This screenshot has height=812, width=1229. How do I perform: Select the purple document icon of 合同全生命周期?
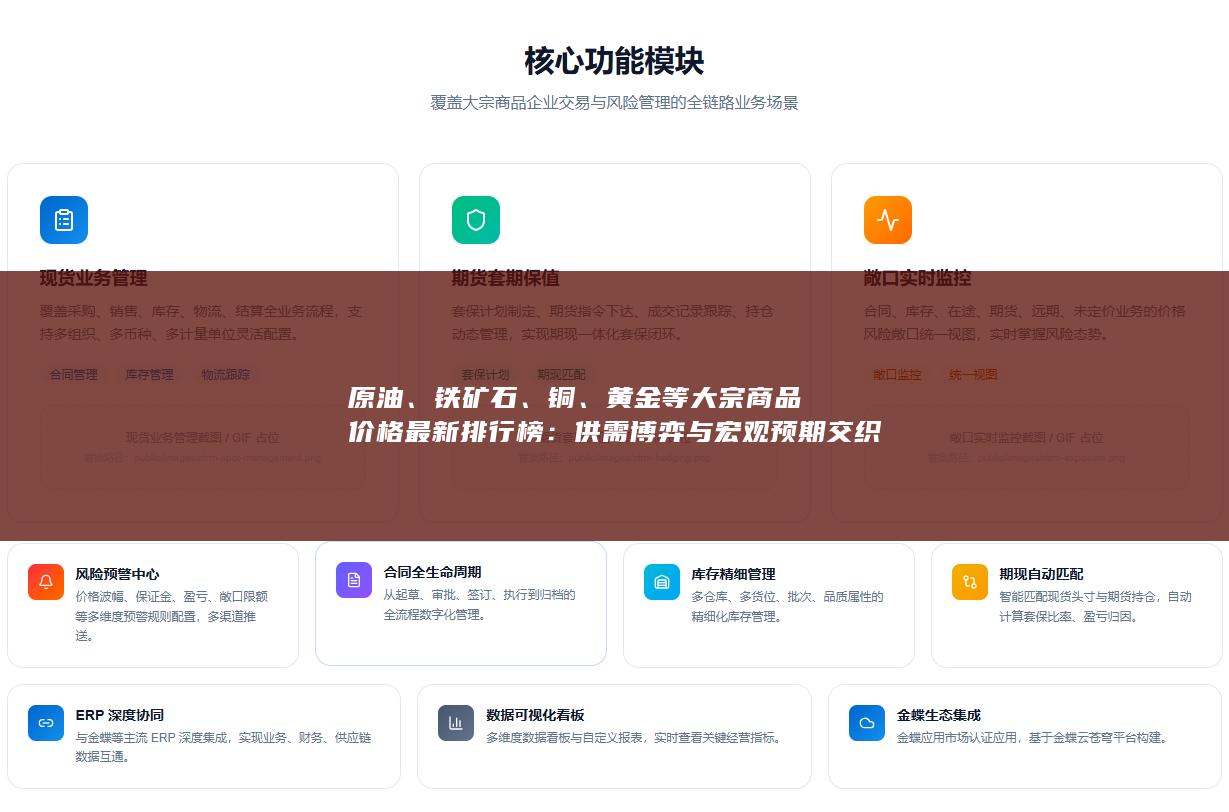tap(354, 580)
